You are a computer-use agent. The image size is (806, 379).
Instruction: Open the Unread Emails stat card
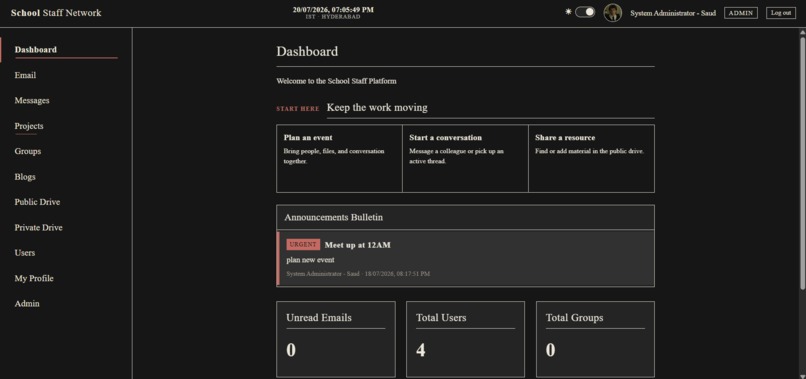336,339
